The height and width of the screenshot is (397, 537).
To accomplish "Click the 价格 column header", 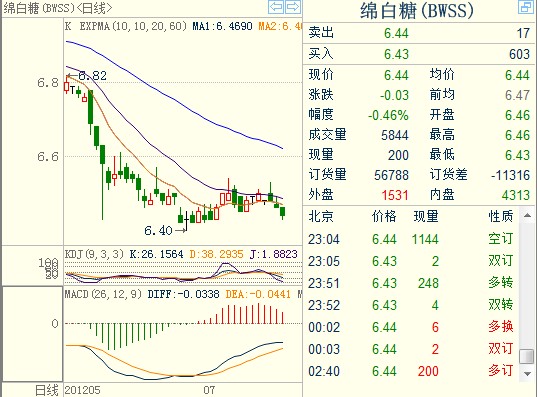I will [x=384, y=216].
